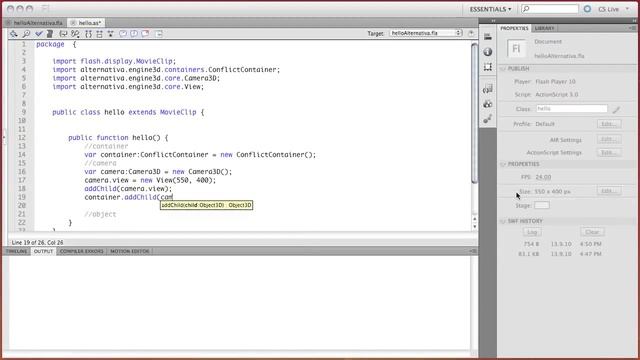640x360 pixels.
Task: Click the code editor scroll down arrow
Action: click(x=474, y=227)
